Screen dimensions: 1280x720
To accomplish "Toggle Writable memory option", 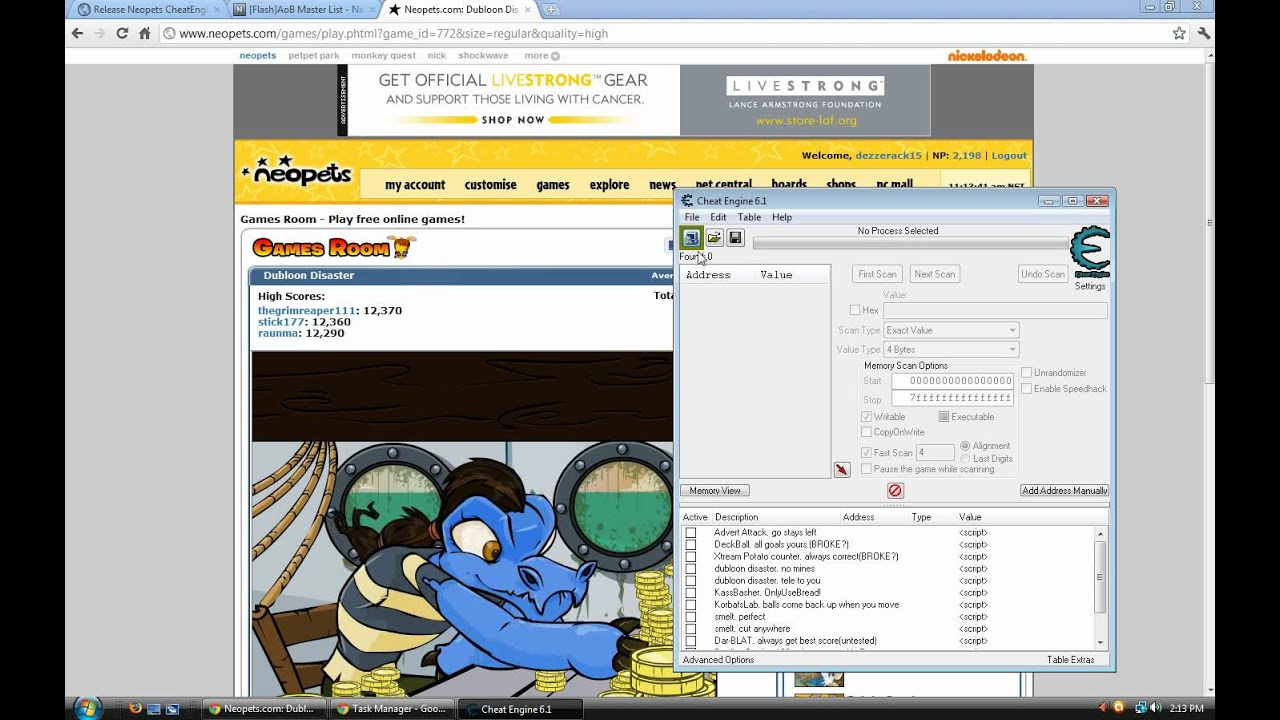I will pyautogui.click(x=866, y=416).
